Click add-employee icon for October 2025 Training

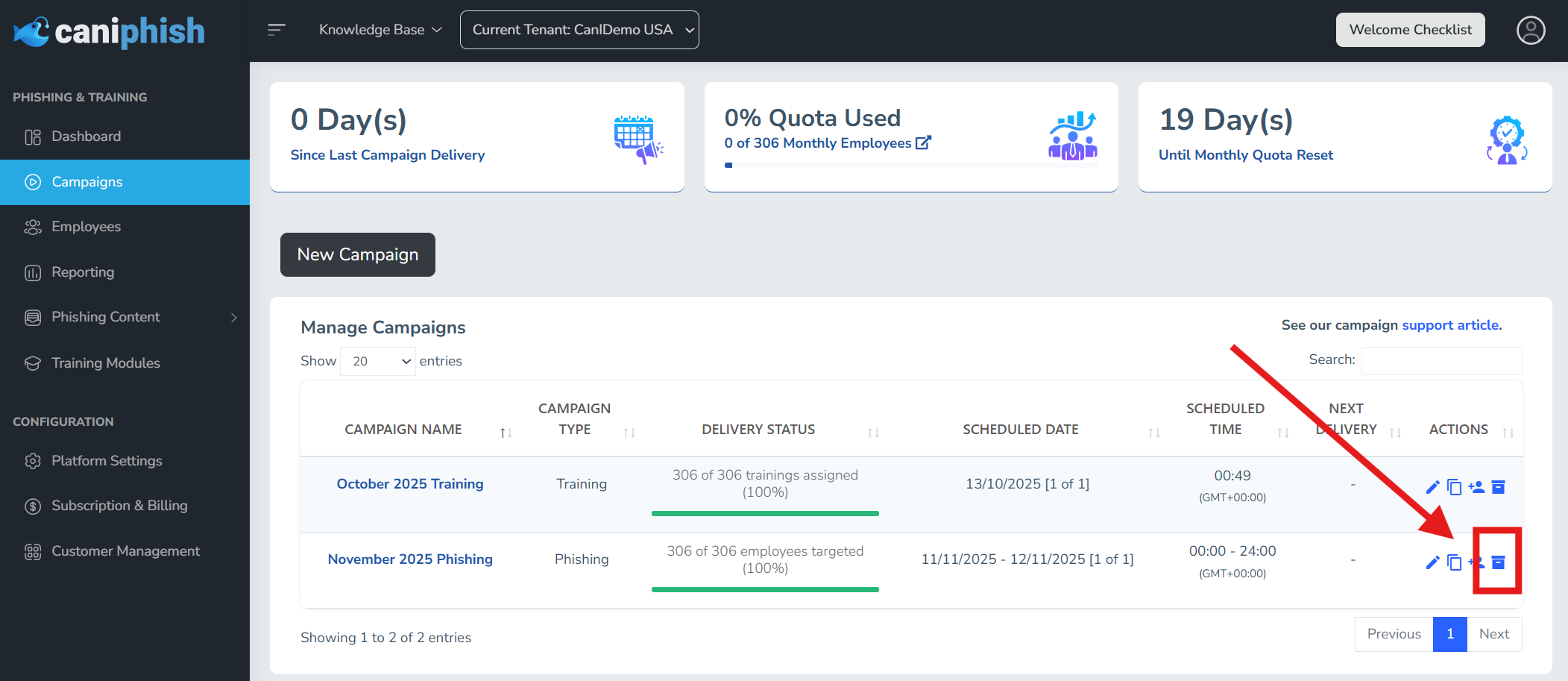point(1476,487)
